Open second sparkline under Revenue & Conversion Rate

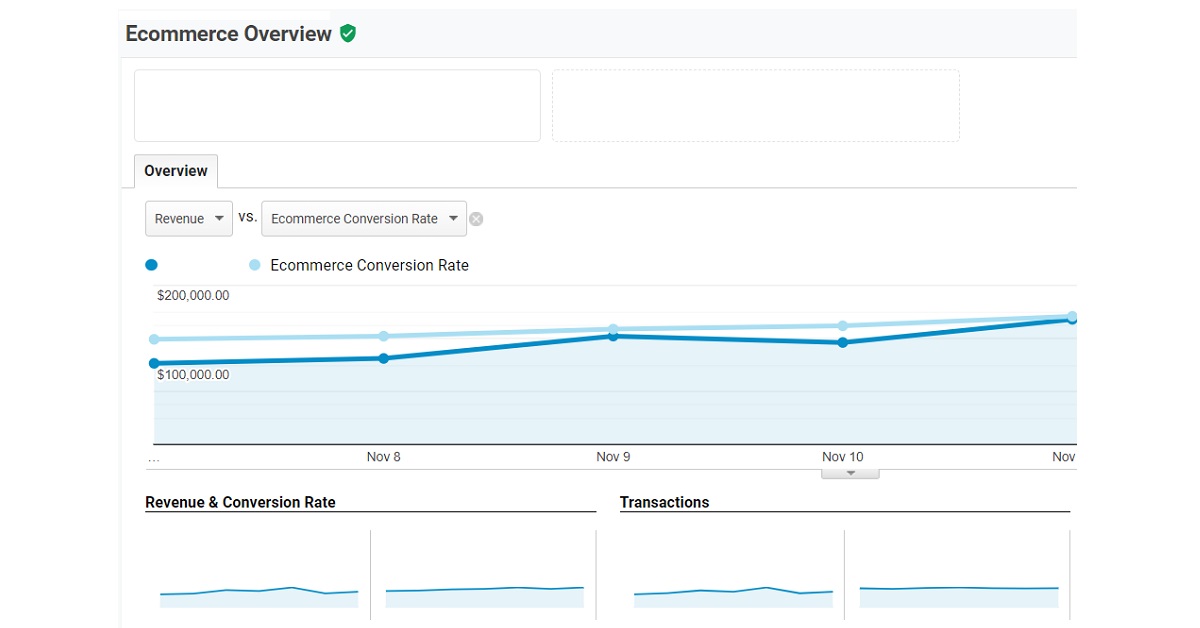click(x=484, y=595)
